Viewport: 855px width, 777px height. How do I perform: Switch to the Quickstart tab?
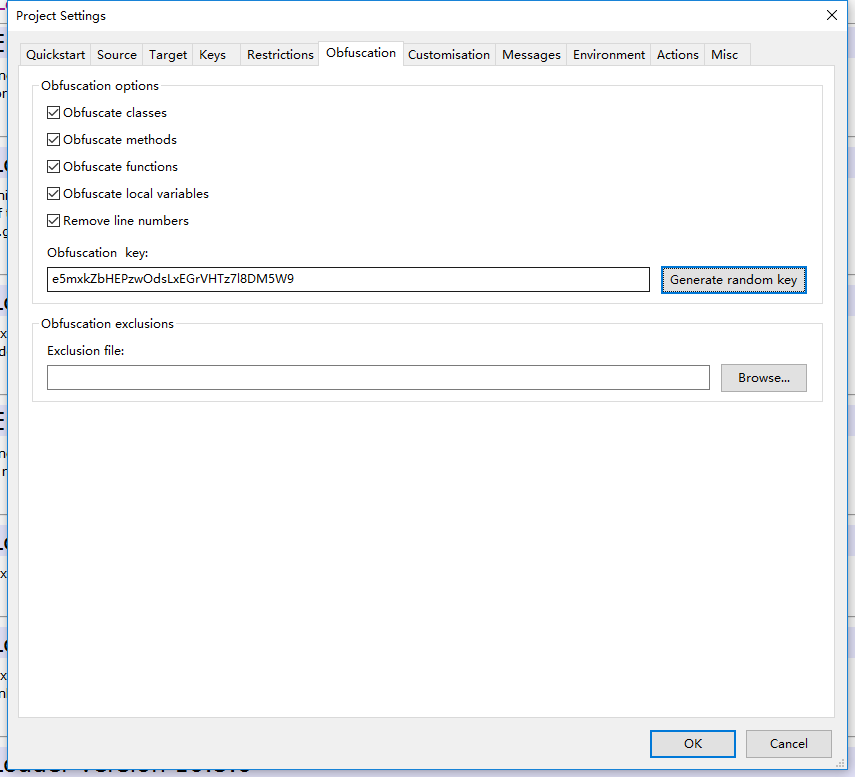55,54
